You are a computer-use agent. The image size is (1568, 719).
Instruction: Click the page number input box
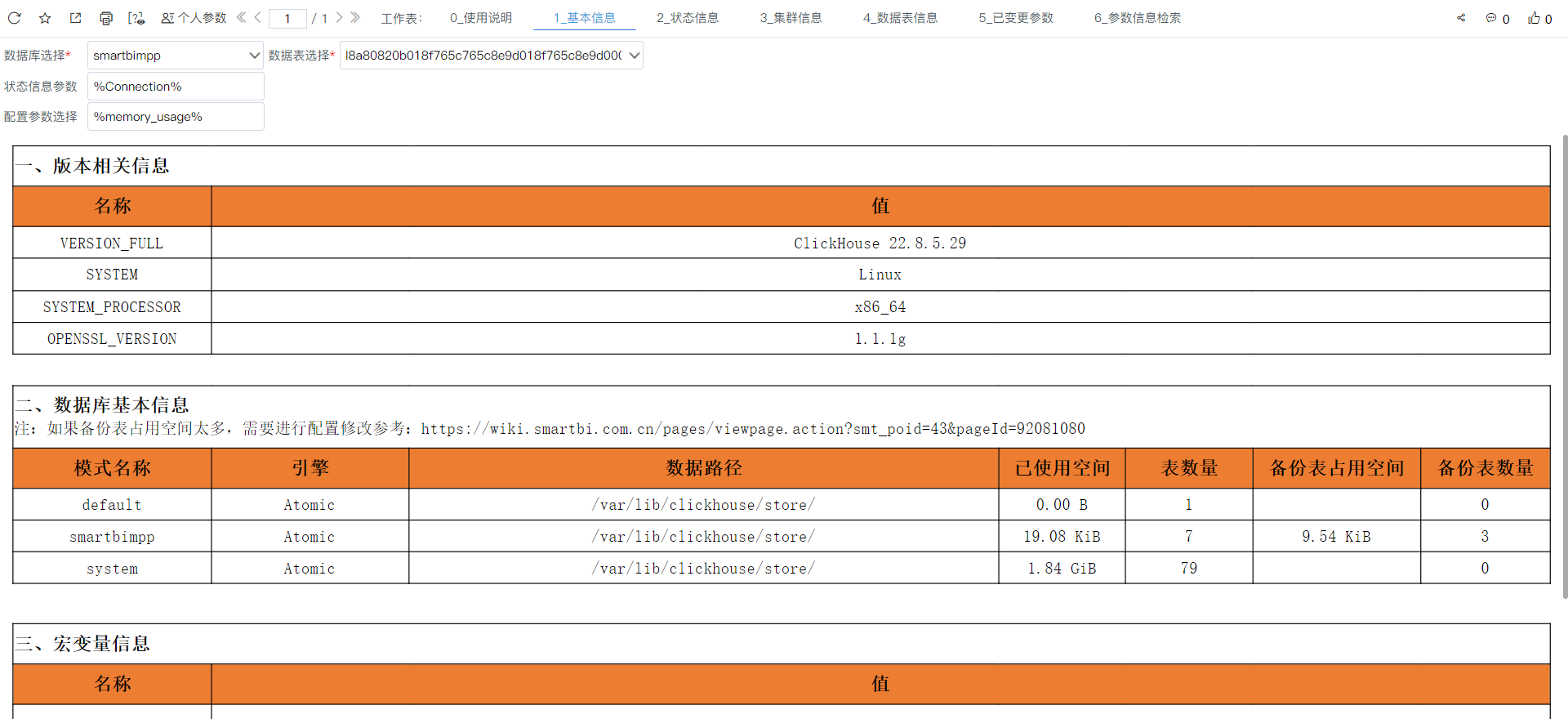pos(287,18)
